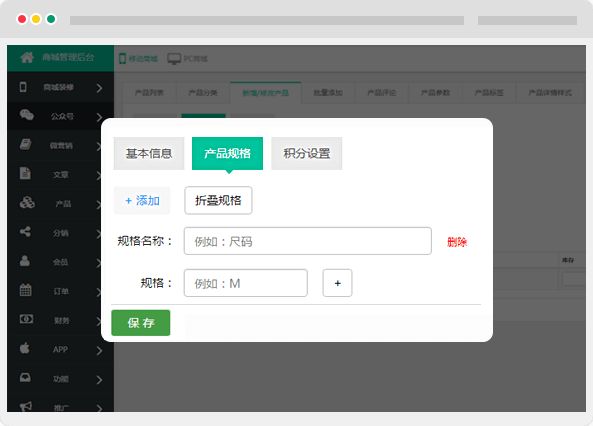Viewport: 593px width, 426px height.
Task: Select the 产品规格 tab
Action: 227,153
